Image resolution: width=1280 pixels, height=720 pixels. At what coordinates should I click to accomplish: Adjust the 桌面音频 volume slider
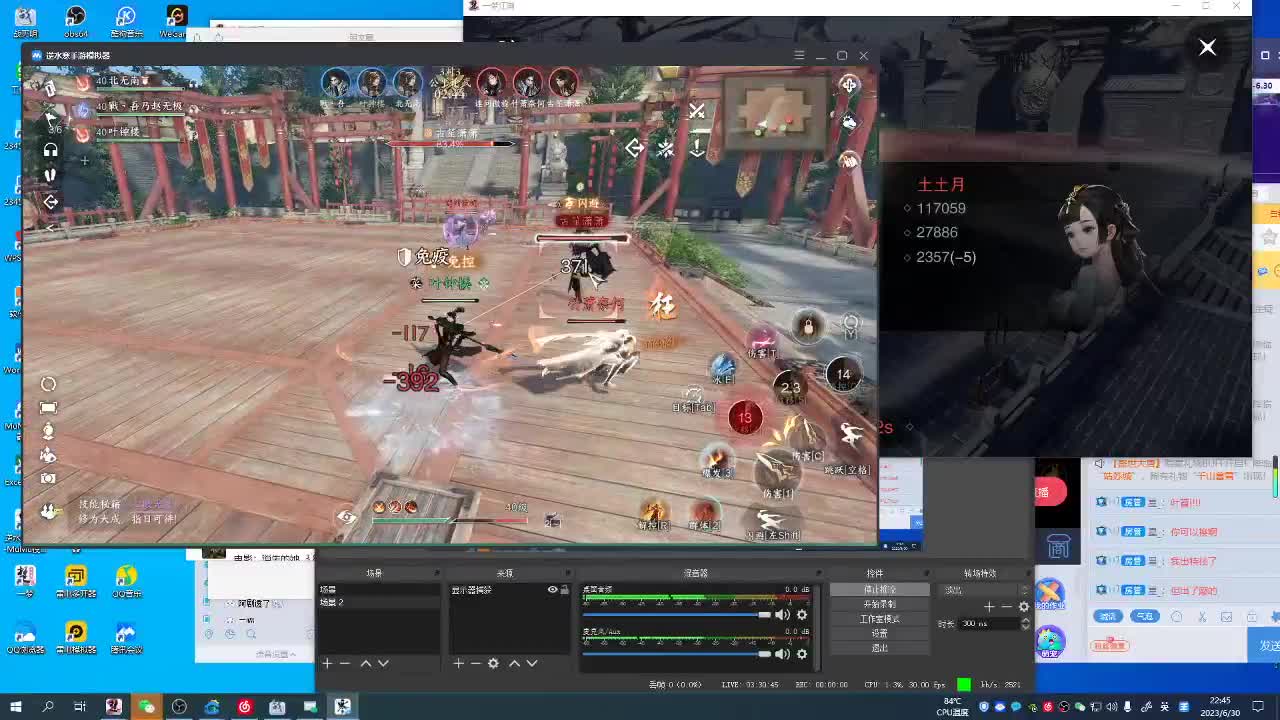click(677, 614)
